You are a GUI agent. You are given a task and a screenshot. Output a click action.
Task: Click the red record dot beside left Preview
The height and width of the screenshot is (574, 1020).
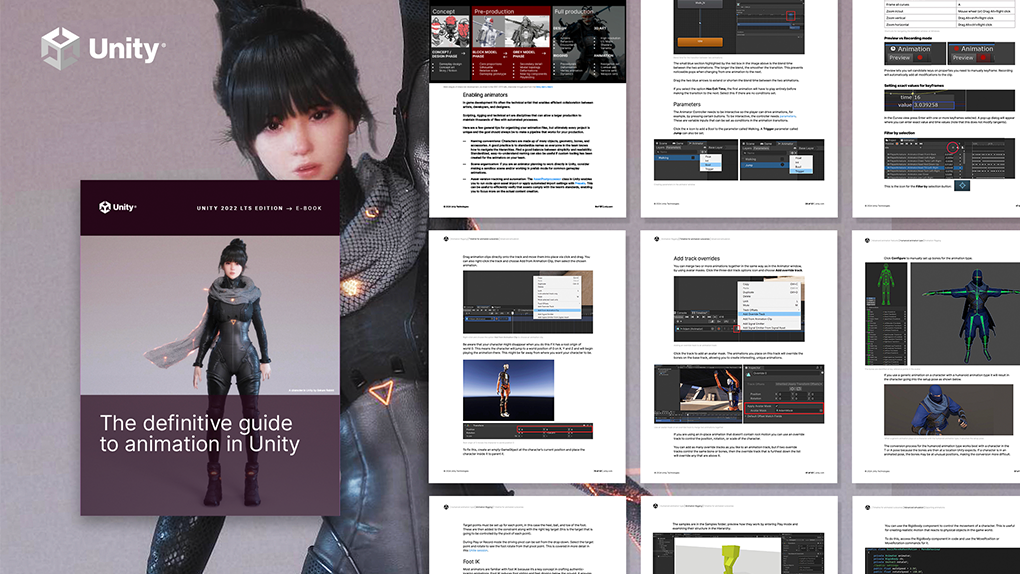coord(920,57)
